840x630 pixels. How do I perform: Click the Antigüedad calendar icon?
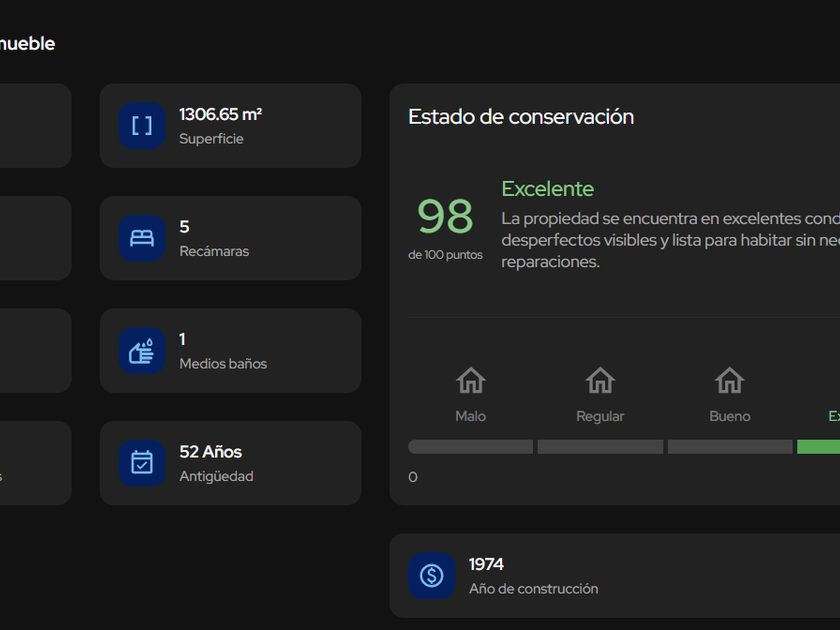tap(142, 463)
